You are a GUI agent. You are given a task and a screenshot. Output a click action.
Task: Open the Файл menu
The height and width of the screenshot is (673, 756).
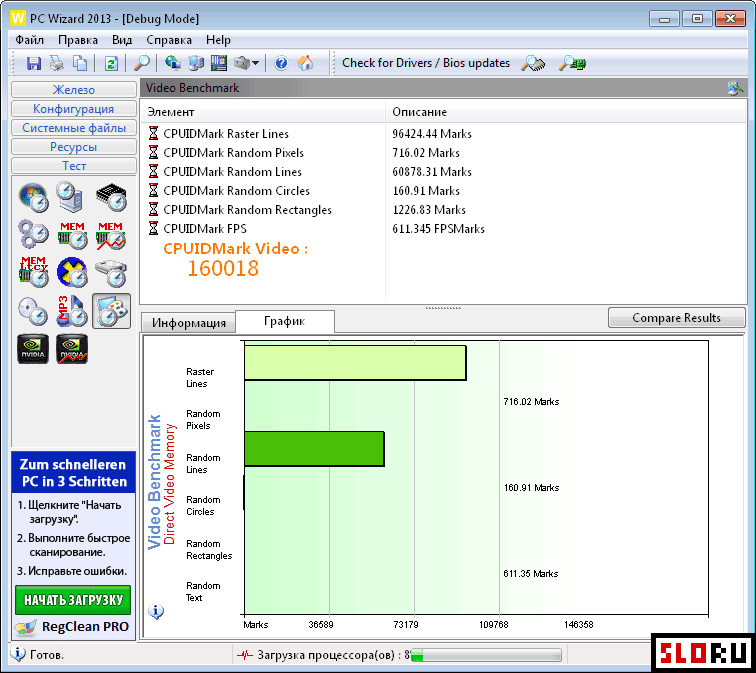point(29,40)
